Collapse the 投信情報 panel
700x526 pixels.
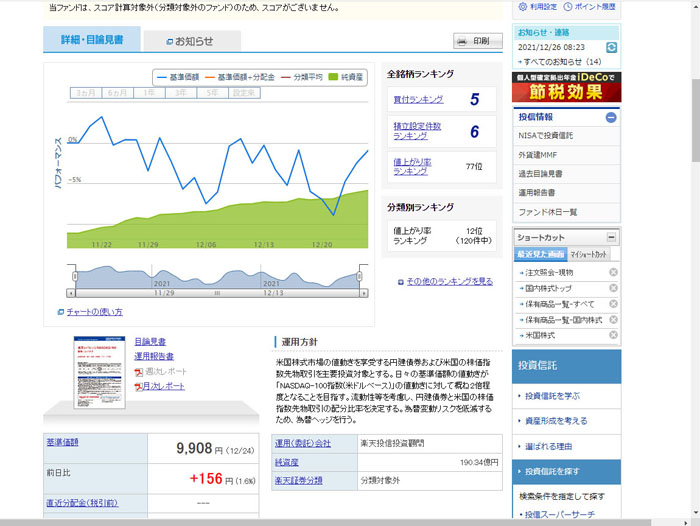point(611,117)
